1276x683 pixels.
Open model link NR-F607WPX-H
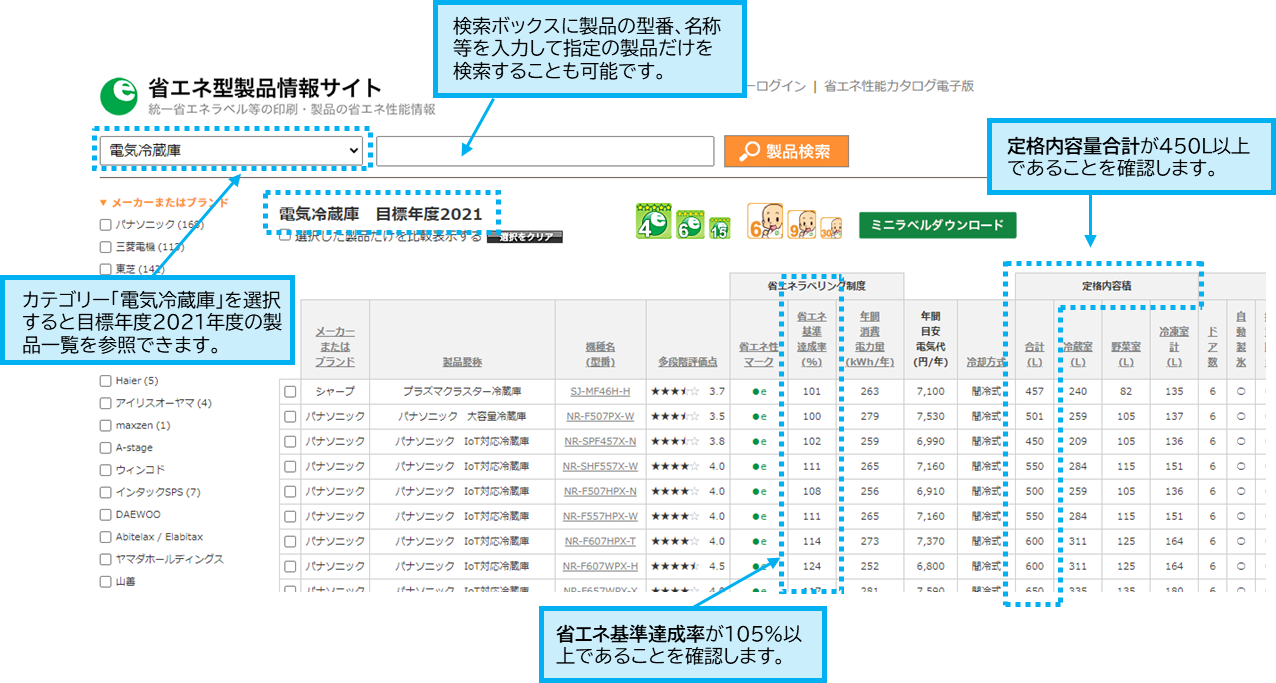600,566
